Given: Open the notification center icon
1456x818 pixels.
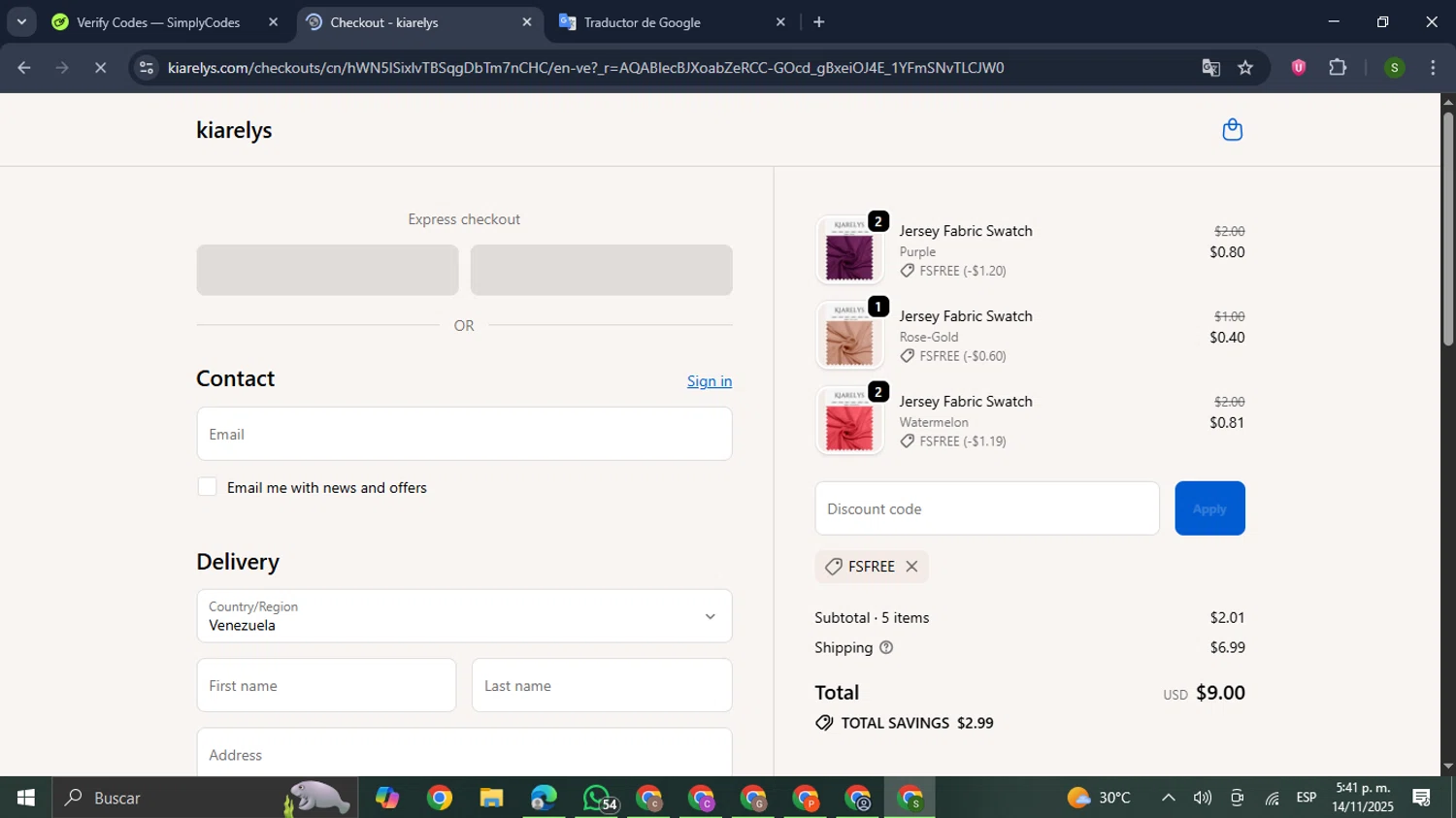Looking at the screenshot, I should click(x=1421, y=798).
